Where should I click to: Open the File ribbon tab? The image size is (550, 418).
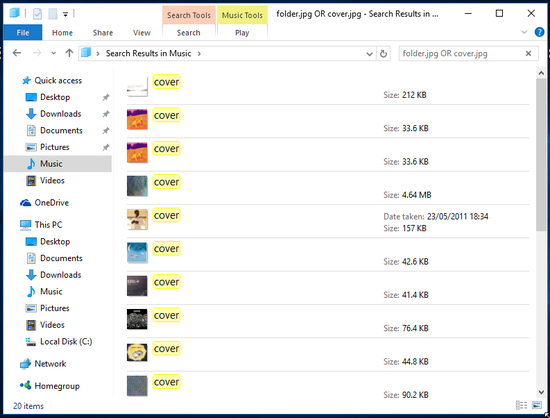[x=22, y=33]
